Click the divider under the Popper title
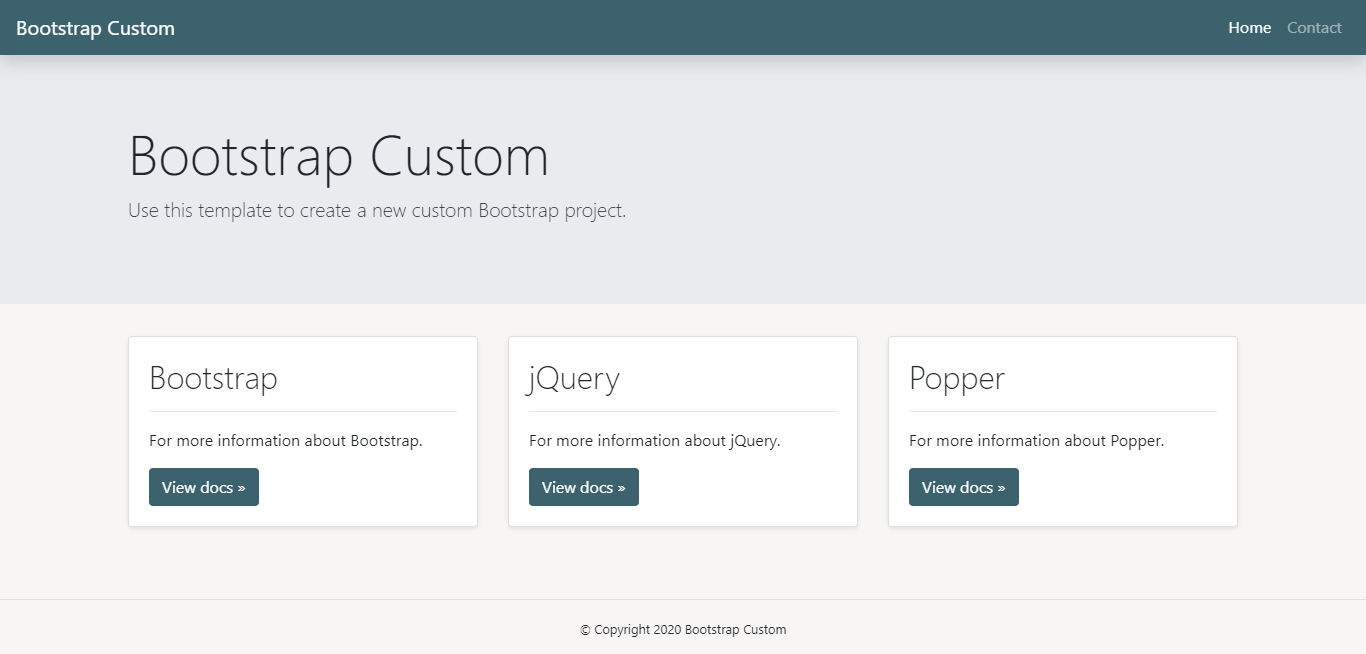Image resolution: width=1366 pixels, height=654 pixels. 1063,411
